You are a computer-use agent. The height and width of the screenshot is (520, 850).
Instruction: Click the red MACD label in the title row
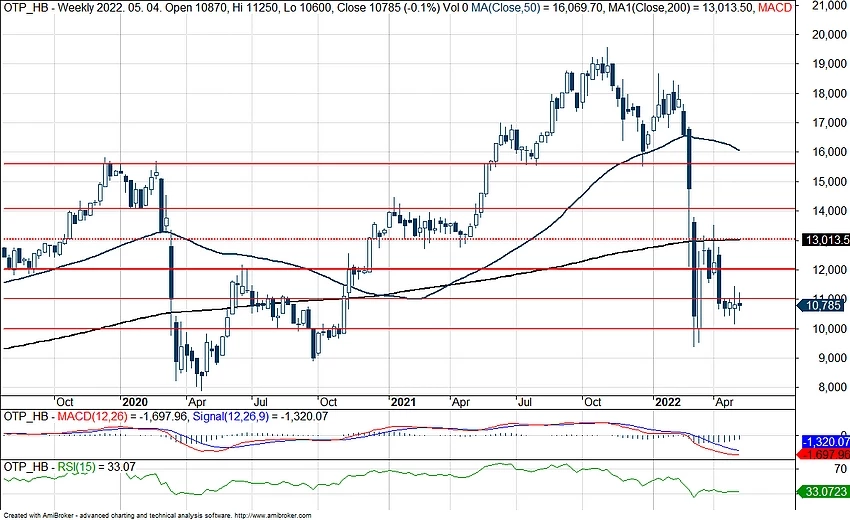point(775,8)
